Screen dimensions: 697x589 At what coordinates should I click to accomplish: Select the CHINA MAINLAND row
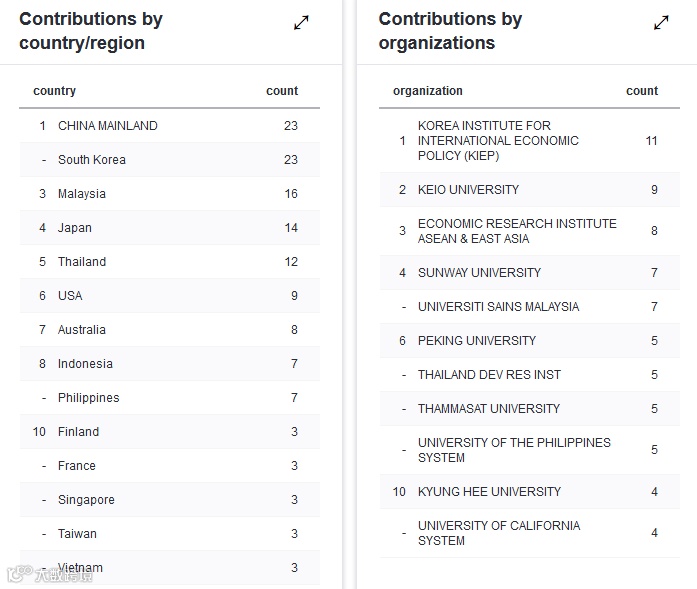coord(170,126)
